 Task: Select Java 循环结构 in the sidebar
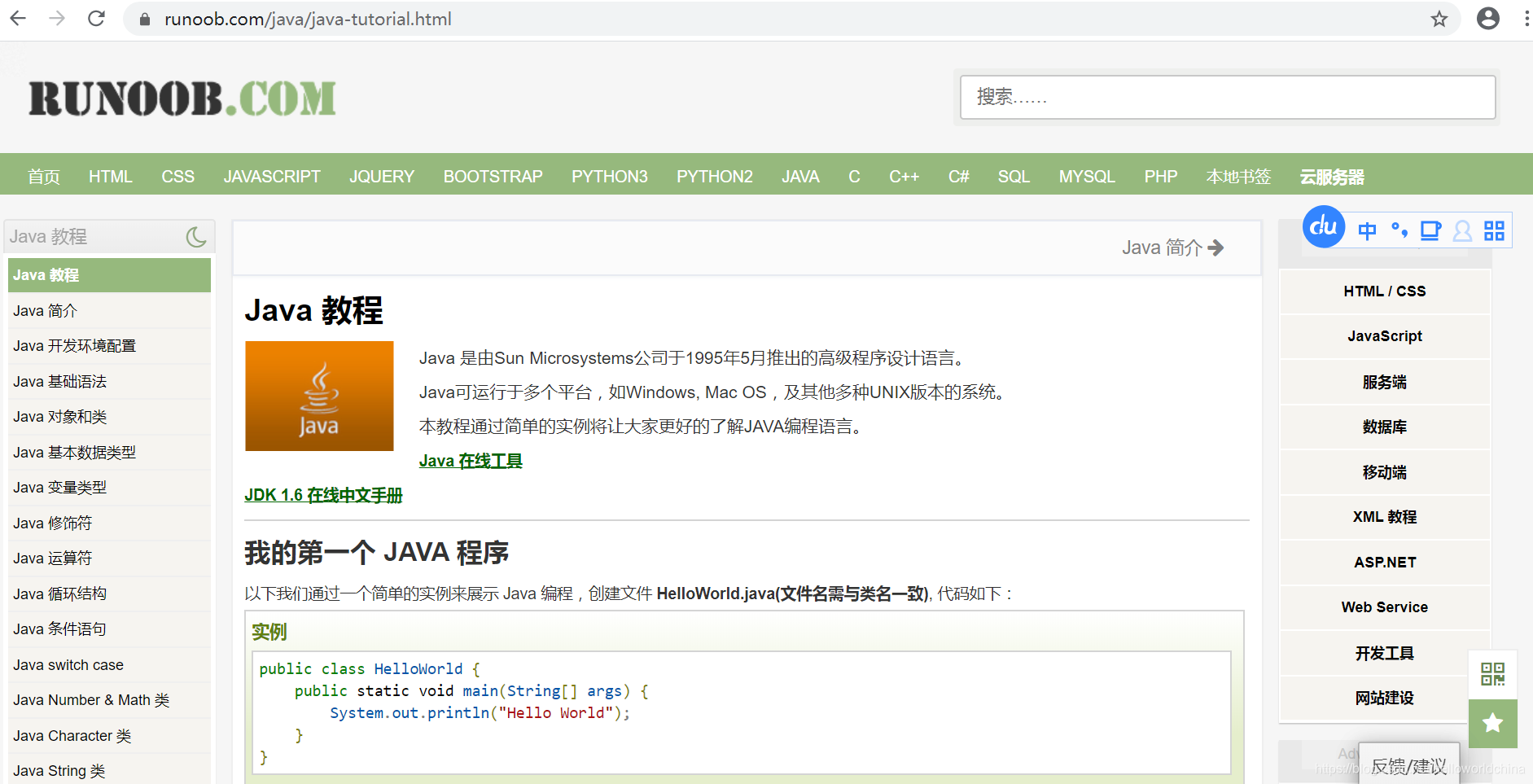[x=109, y=594]
